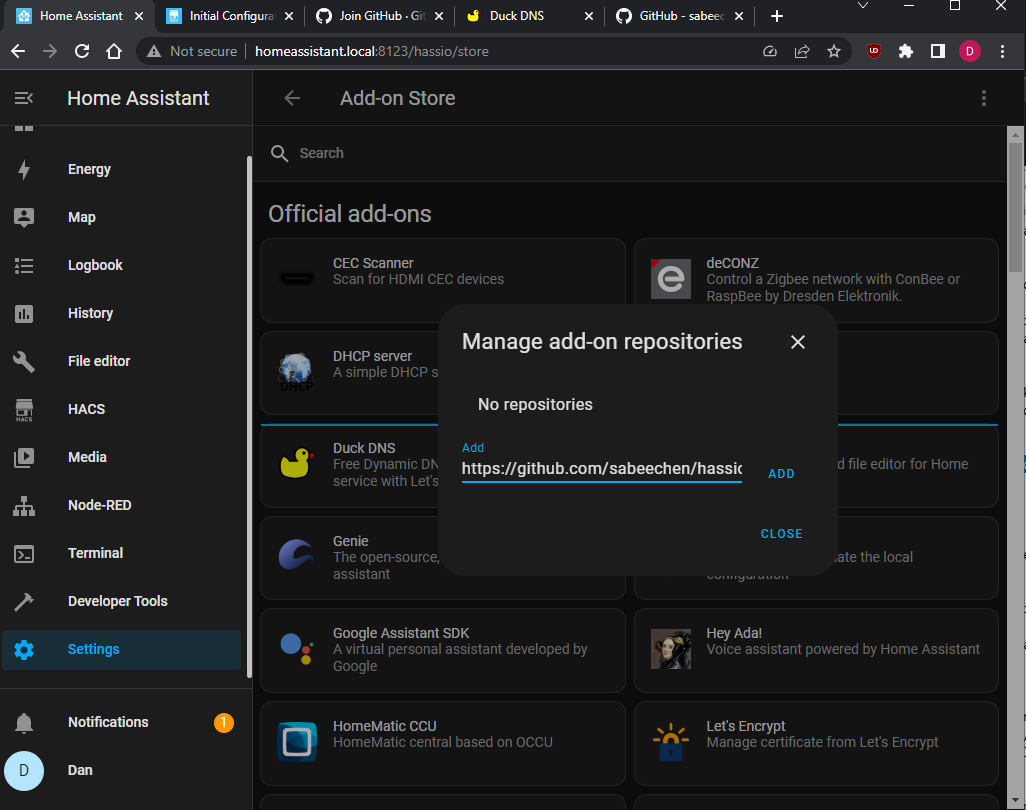Go back using Add-on Store arrow
This screenshot has width=1026, height=810.
click(x=292, y=98)
